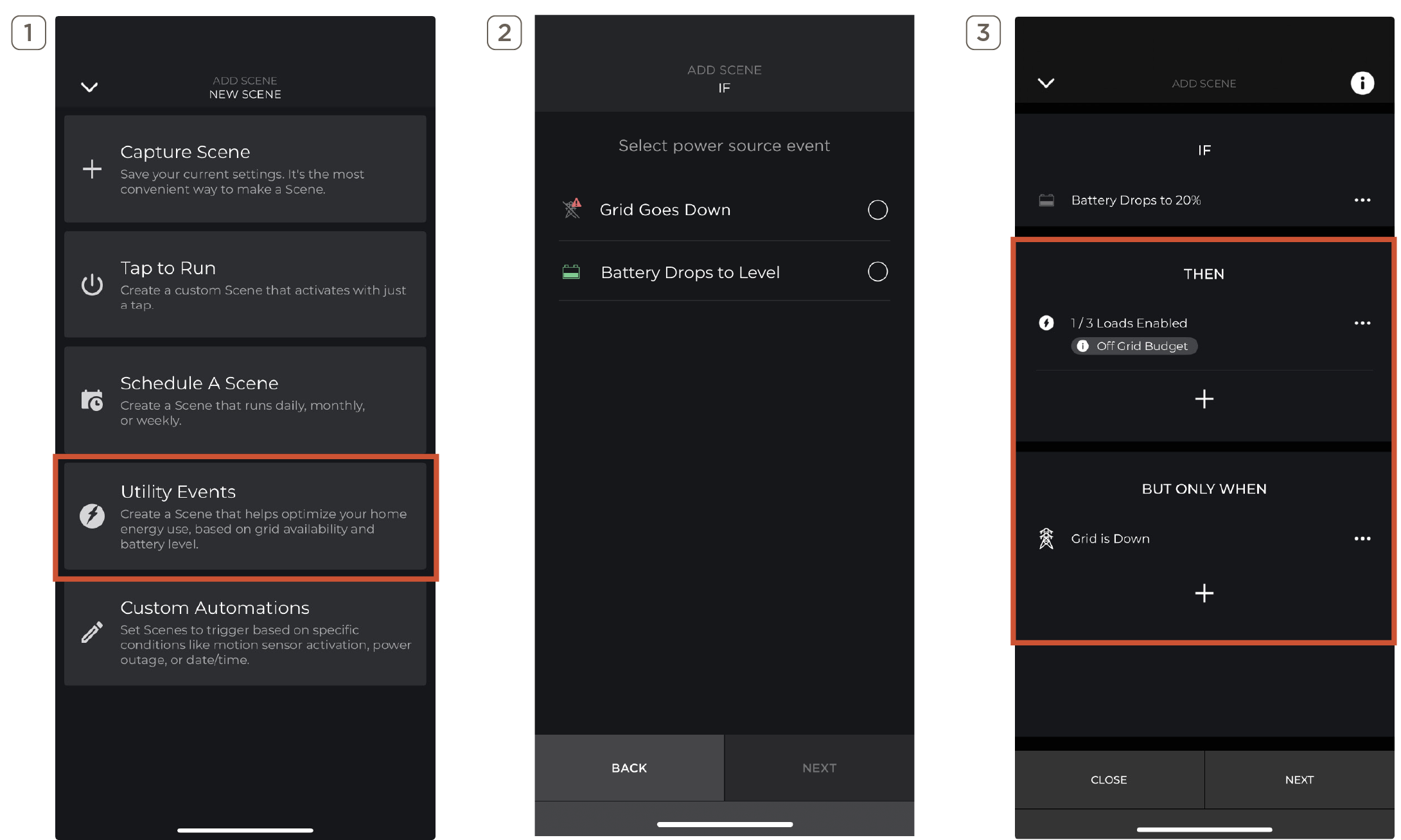Click the Off Grid Budget info badge
Viewport: 1401px width, 840px height.
[x=1134, y=346]
